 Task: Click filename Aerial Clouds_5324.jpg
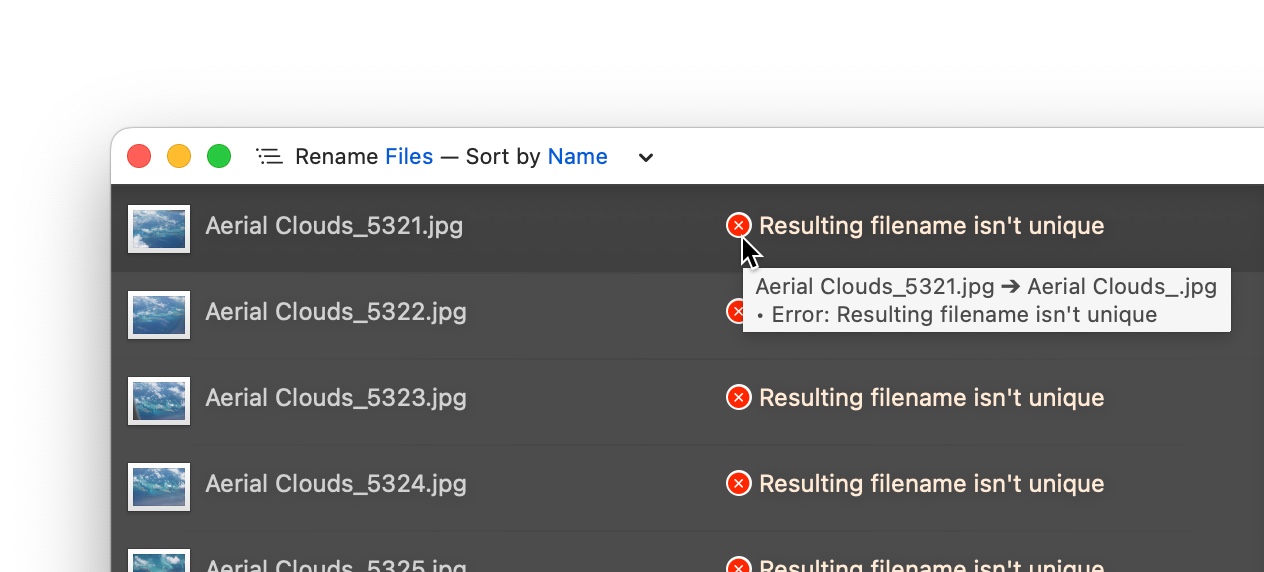pyautogui.click(x=336, y=483)
